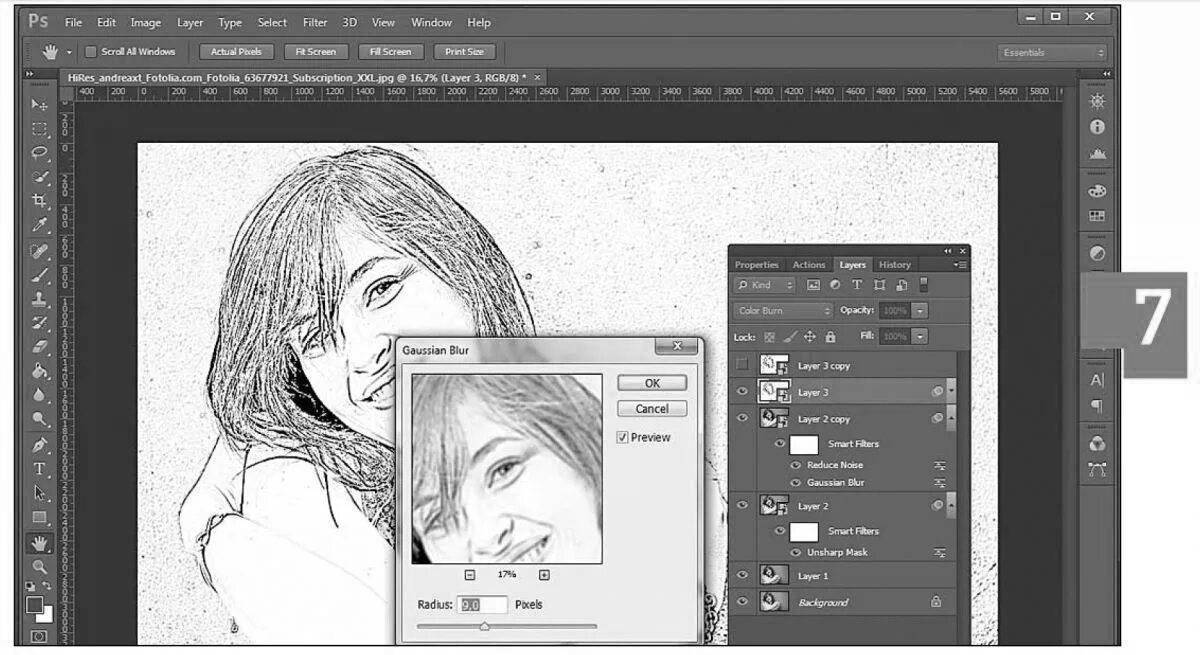Click the Radius input field
Image resolution: width=1200 pixels, height=655 pixels.
tap(483, 604)
